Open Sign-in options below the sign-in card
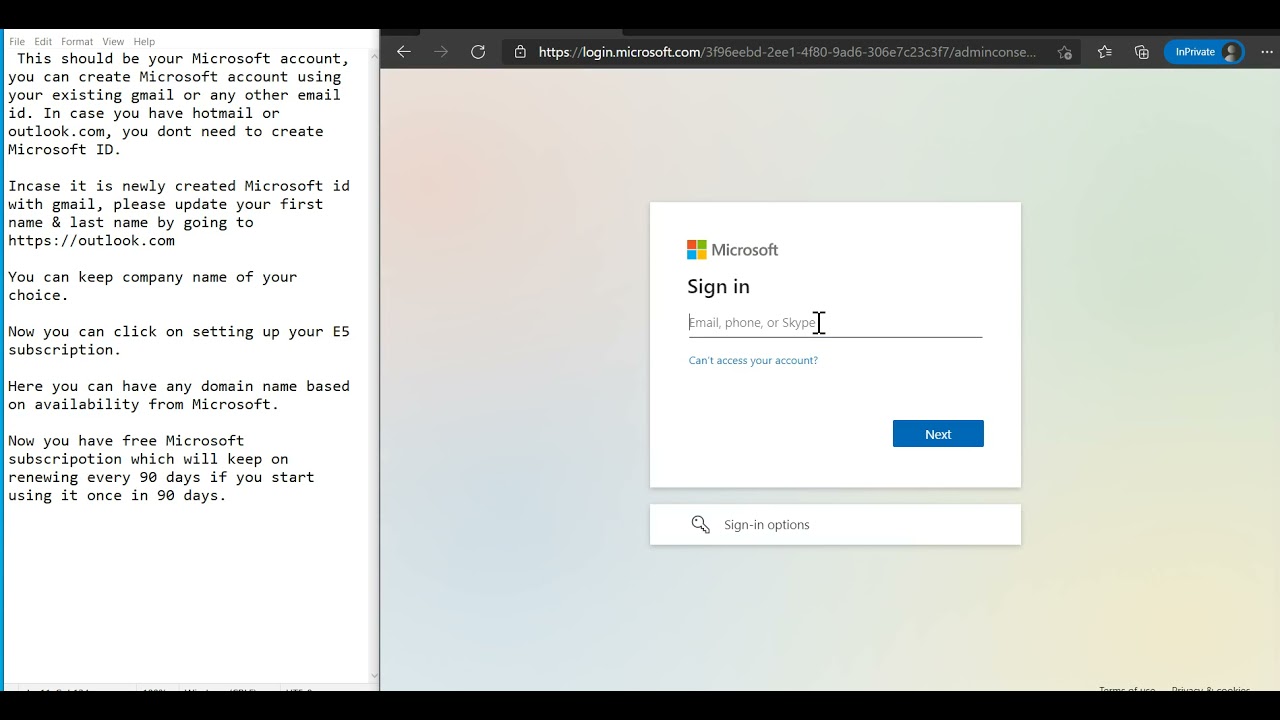The width and height of the screenshot is (1280, 720). 835,525
